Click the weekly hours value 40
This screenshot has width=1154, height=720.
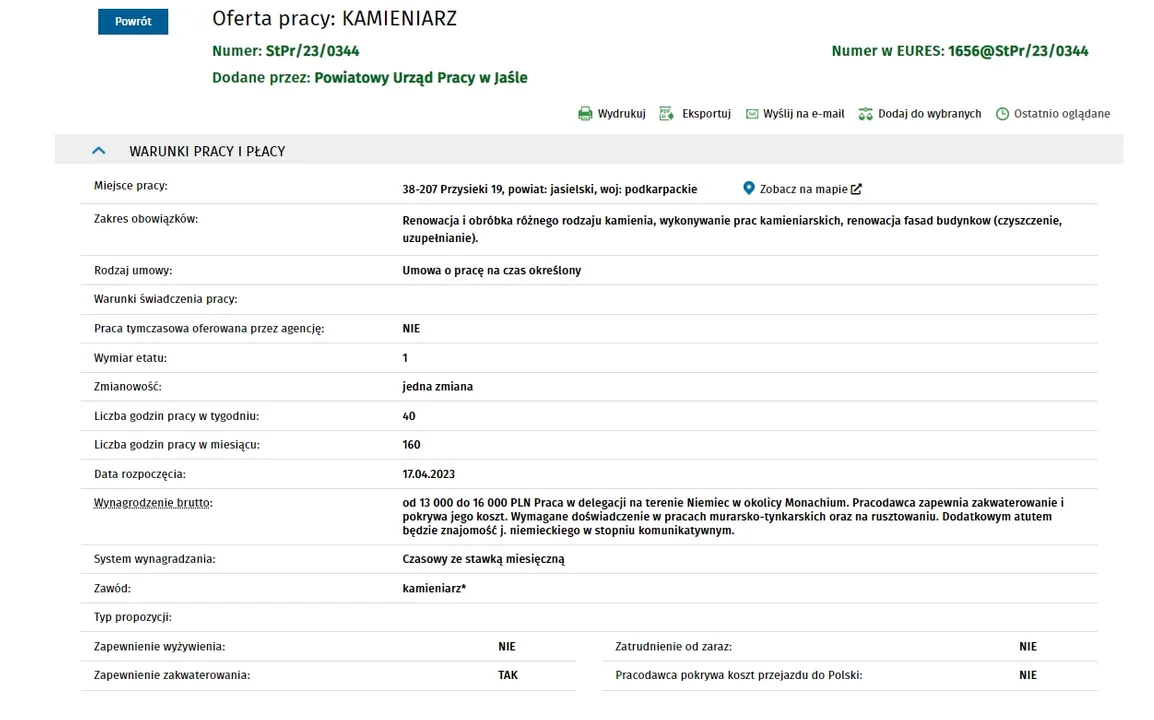[x=409, y=416]
